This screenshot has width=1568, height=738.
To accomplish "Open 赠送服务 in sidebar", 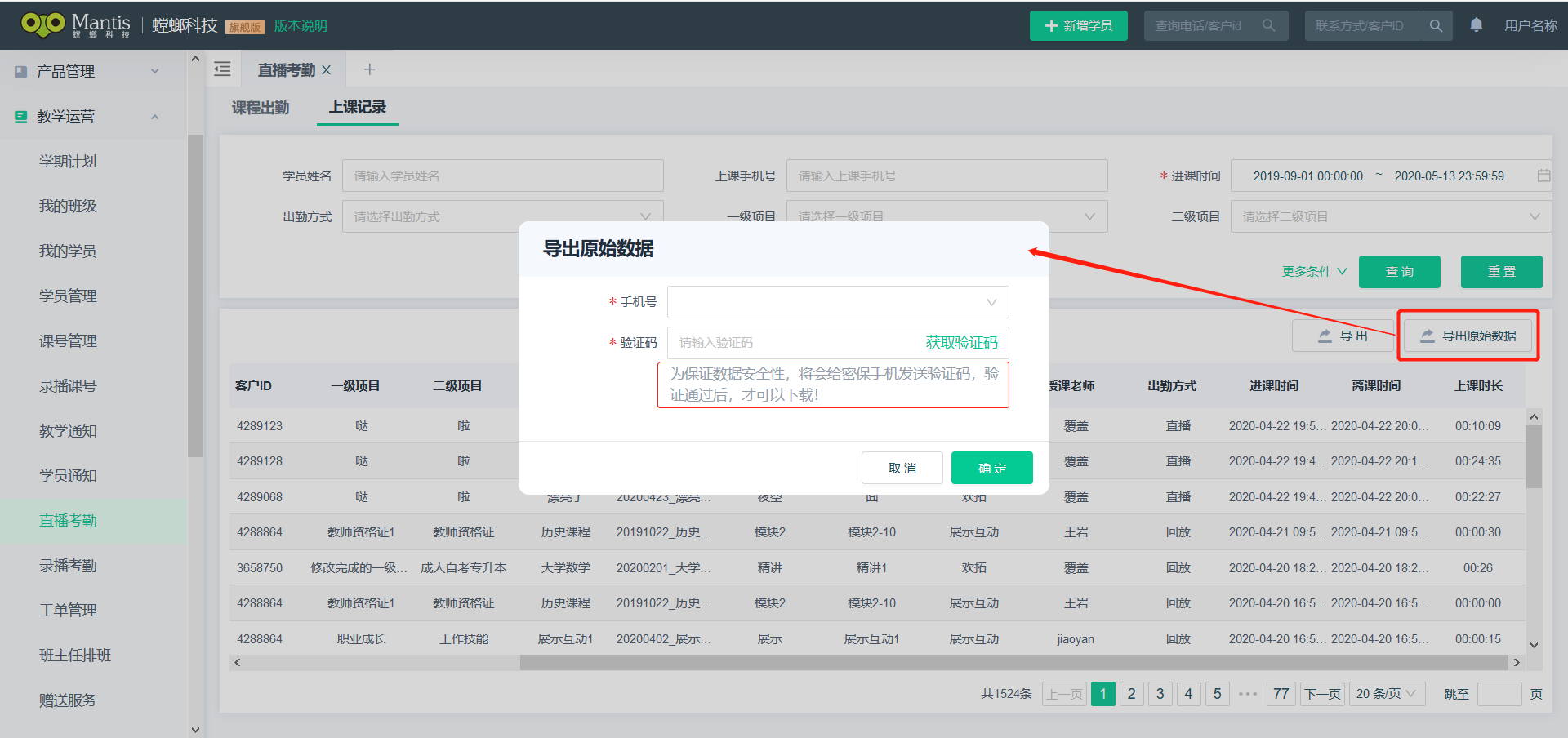I will 68,700.
